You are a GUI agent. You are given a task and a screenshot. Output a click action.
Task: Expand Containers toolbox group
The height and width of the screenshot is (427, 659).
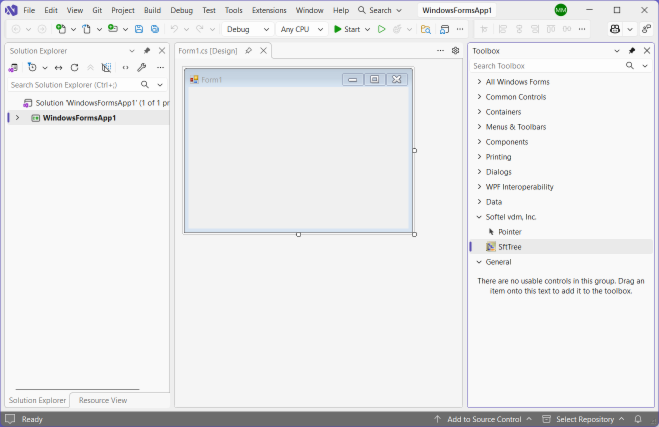tap(479, 112)
